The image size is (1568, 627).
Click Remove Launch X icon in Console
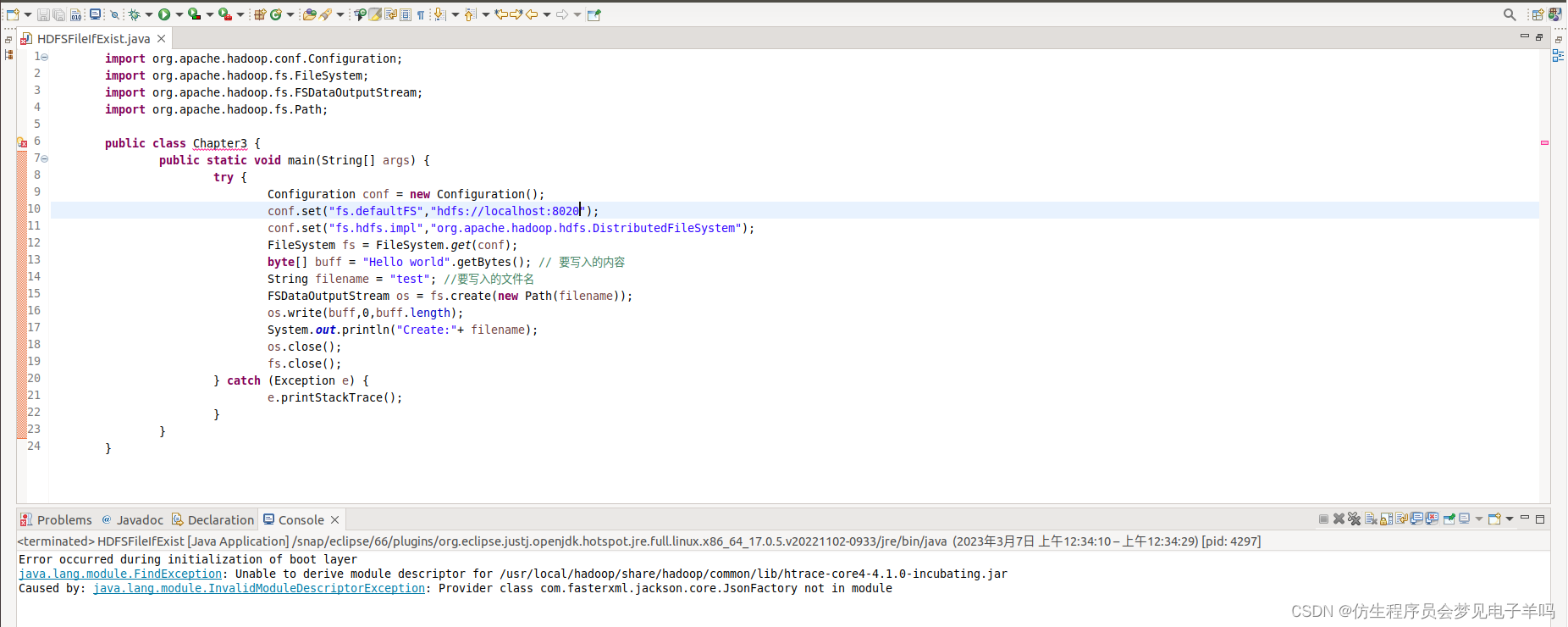click(x=1339, y=519)
